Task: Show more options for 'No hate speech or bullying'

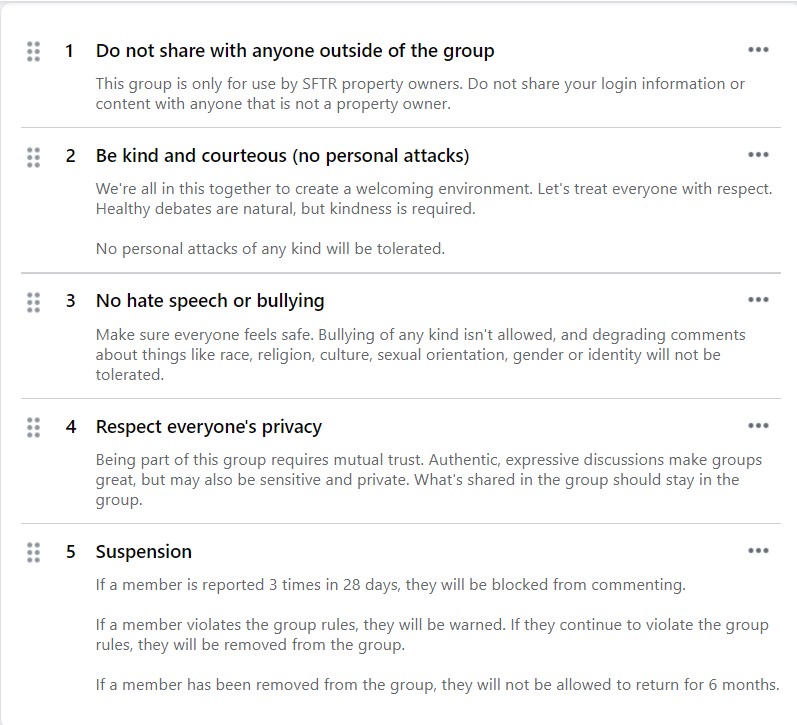Action: pos(758,300)
